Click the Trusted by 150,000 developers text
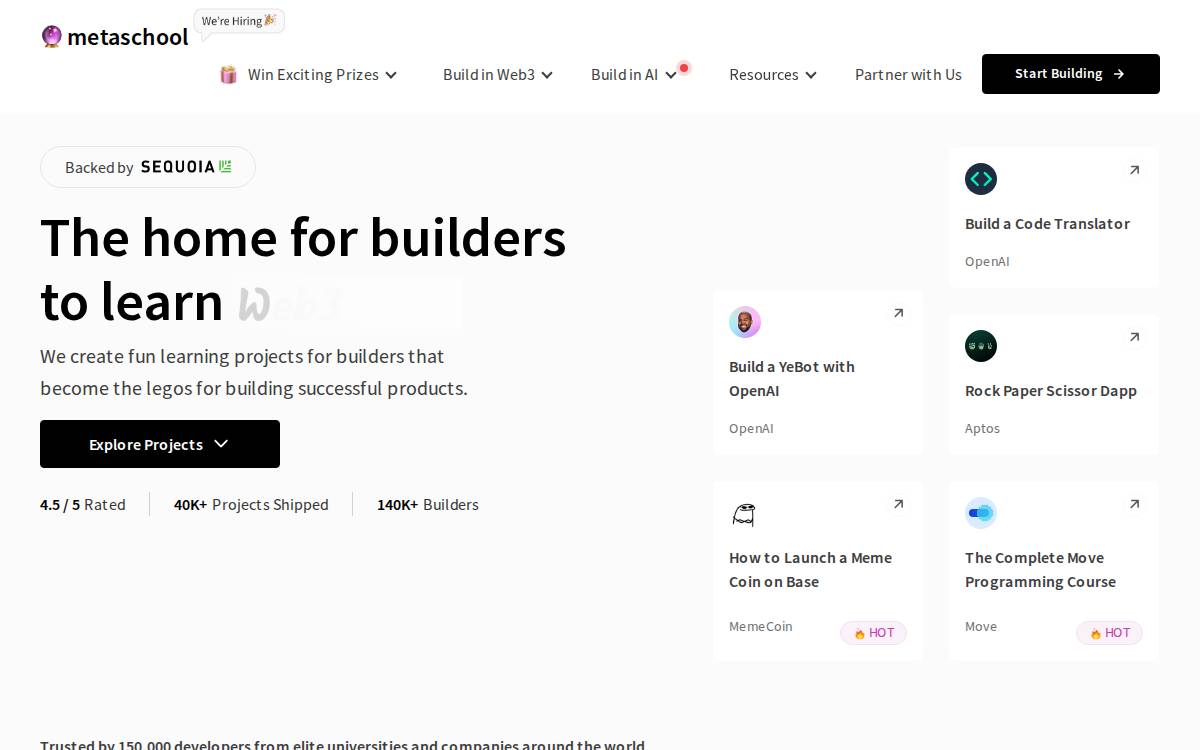 (x=342, y=744)
